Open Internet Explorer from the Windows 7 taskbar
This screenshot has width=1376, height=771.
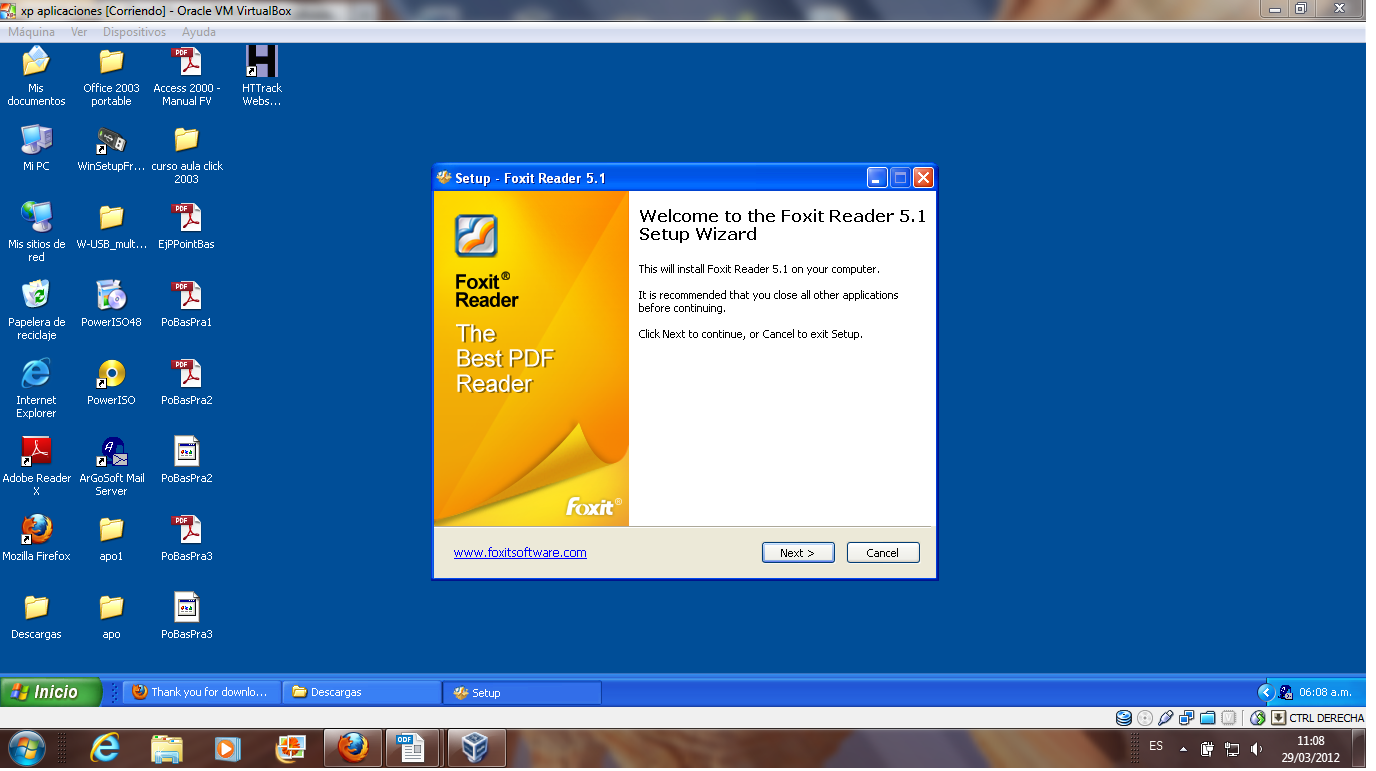point(105,748)
